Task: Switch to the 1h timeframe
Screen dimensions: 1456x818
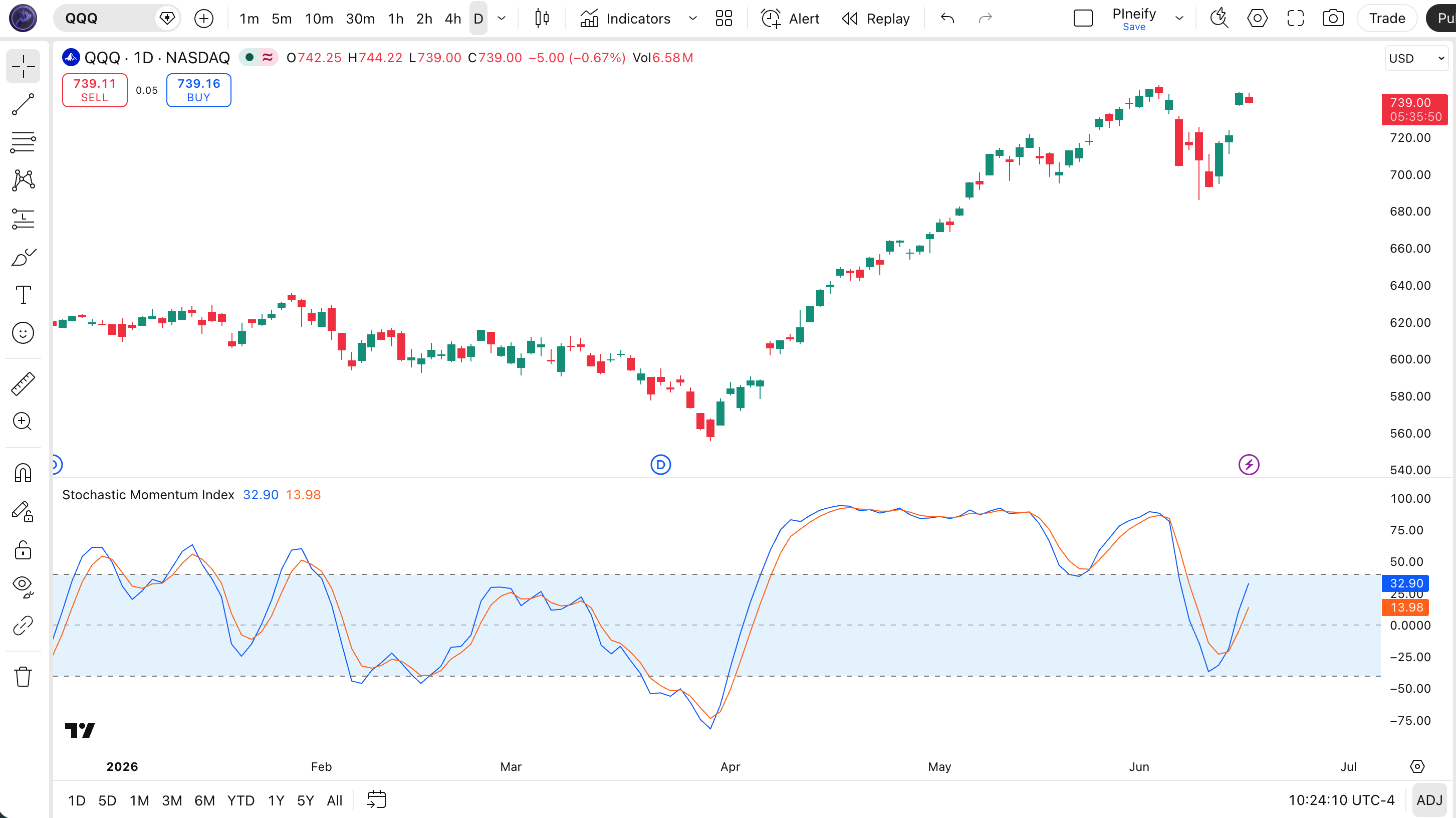Action: (x=396, y=19)
